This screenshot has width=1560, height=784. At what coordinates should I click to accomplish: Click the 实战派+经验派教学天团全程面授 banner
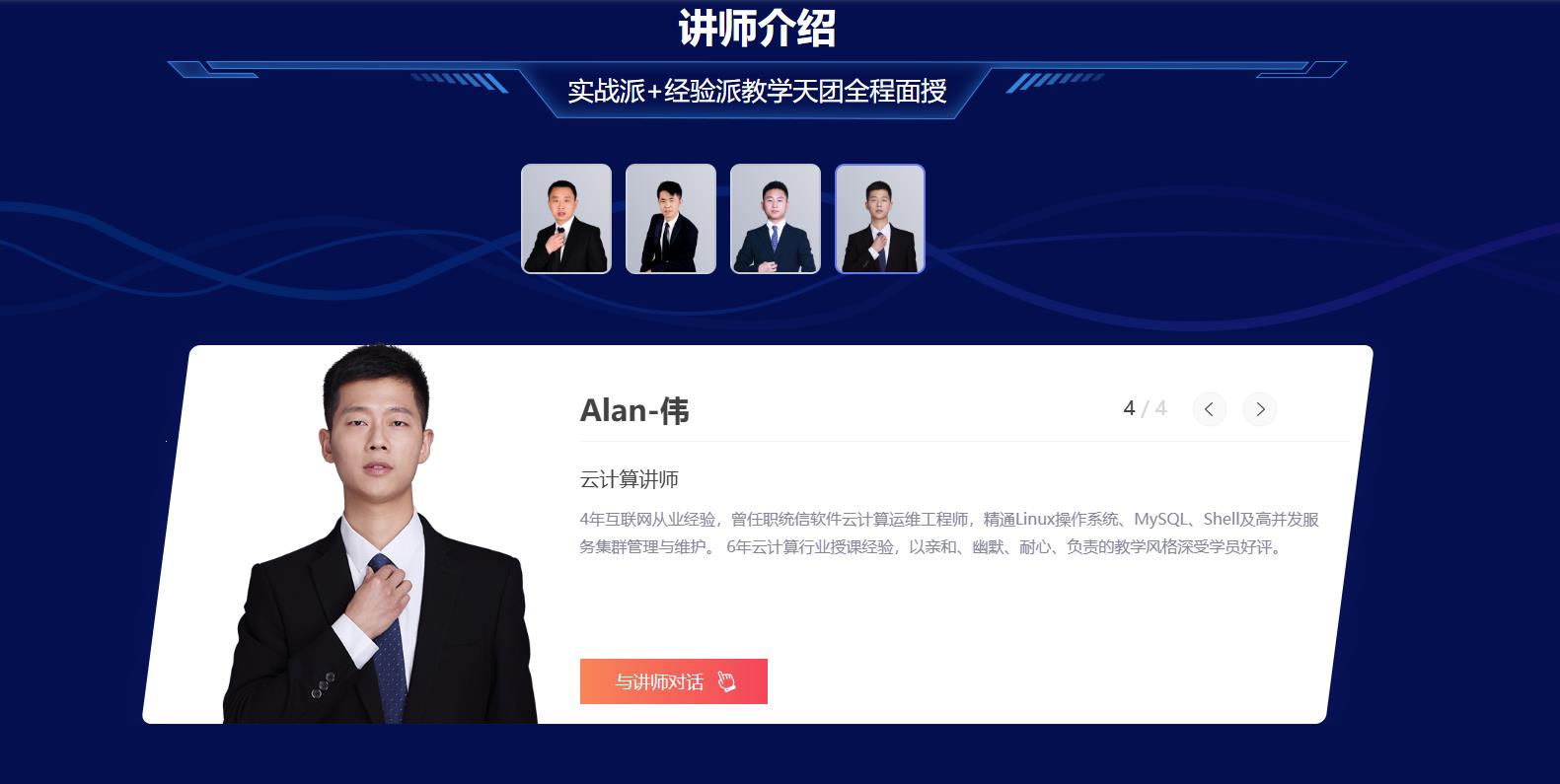pyautogui.click(x=757, y=92)
